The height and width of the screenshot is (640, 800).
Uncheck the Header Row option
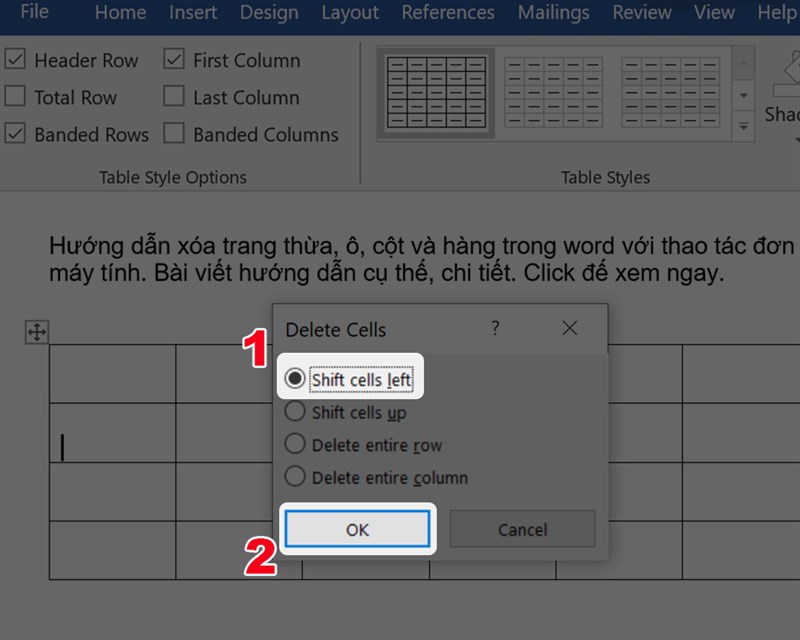15,59
